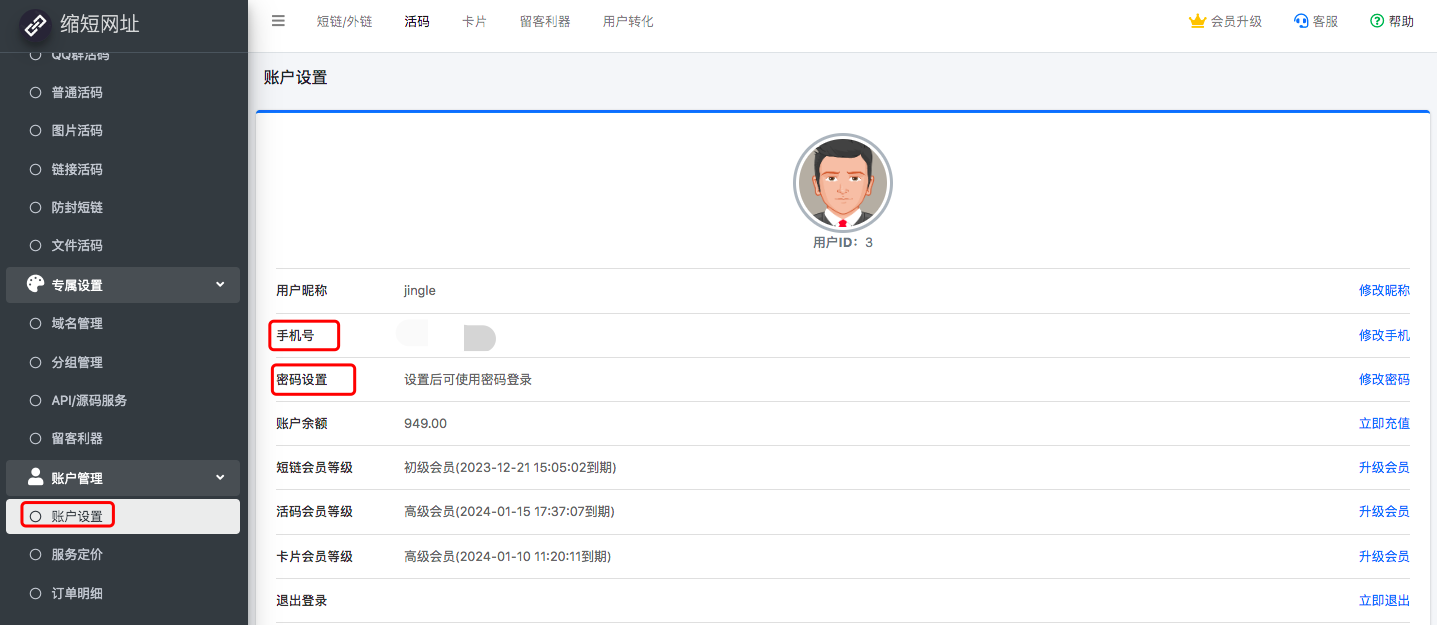Screen dimensions: 1437x625
Task: Click the 帮助 question mark icon
Action: coord(1377,21)
